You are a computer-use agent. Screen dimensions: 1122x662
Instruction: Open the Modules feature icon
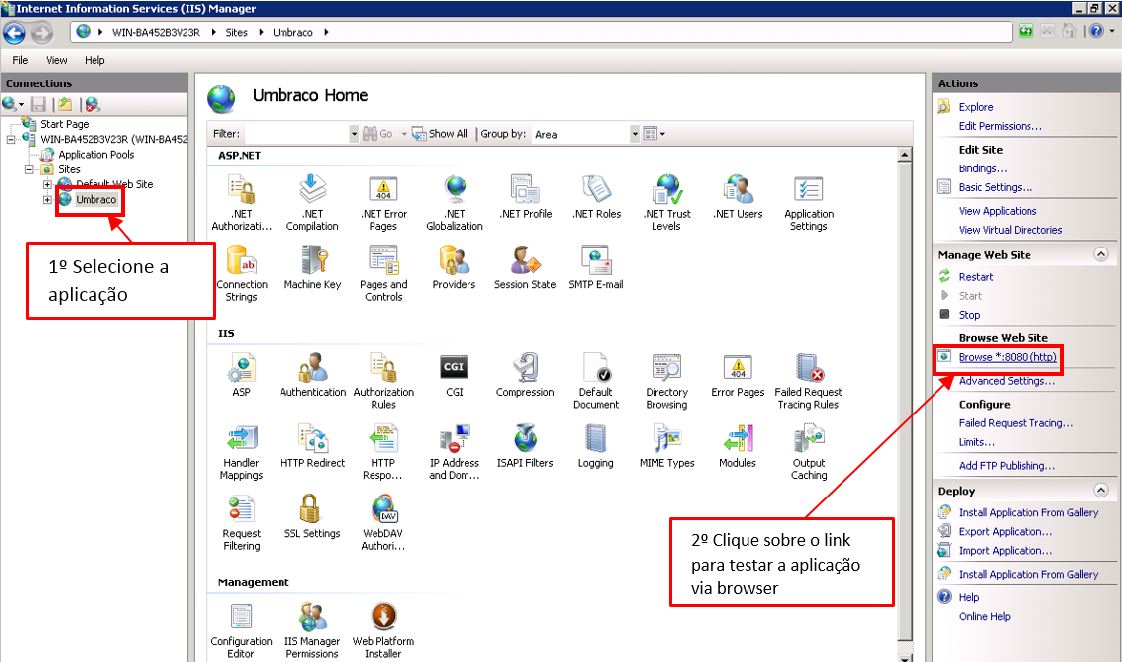[x=738, y=446]
